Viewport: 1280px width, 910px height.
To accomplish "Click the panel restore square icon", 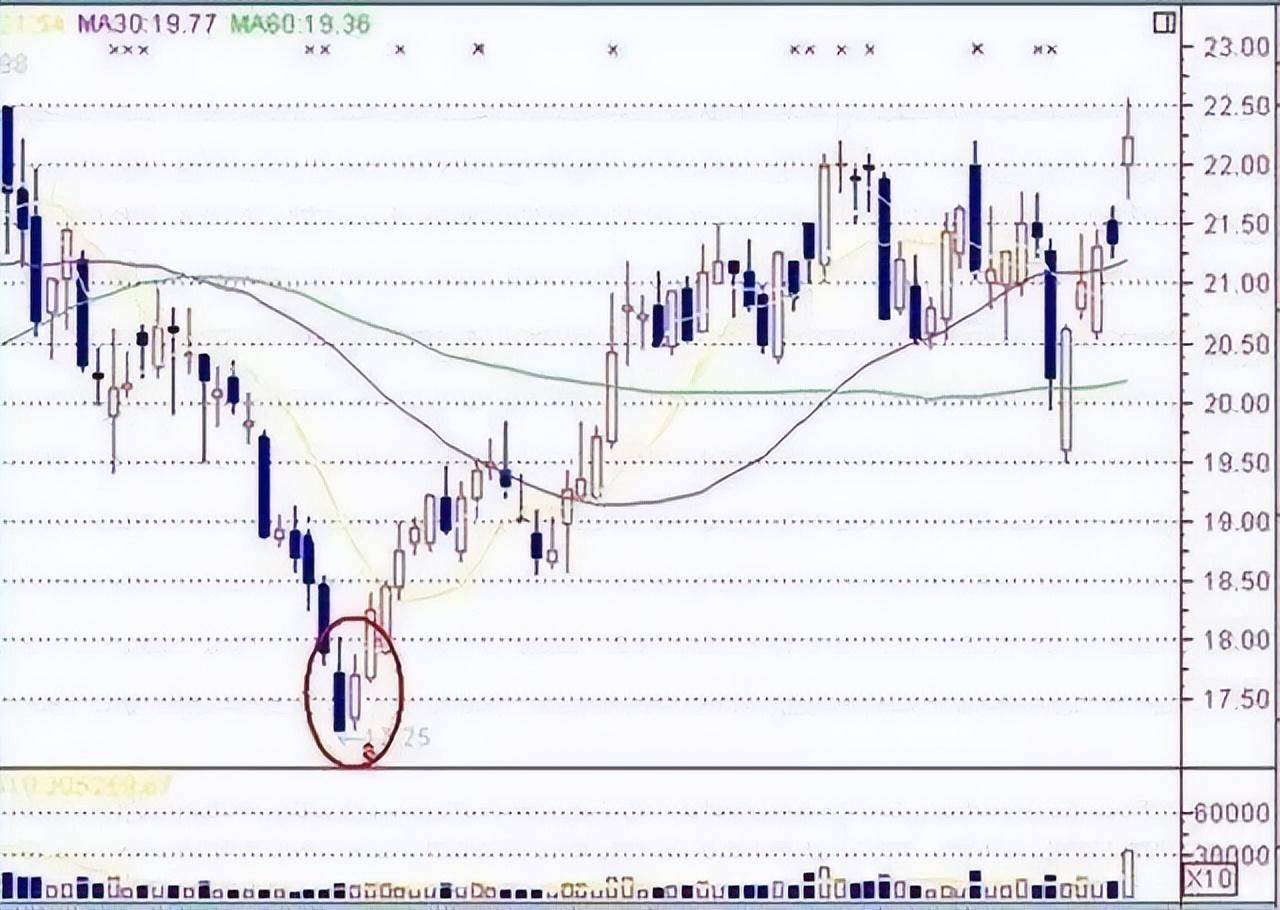I will (x=1164, y=23).
